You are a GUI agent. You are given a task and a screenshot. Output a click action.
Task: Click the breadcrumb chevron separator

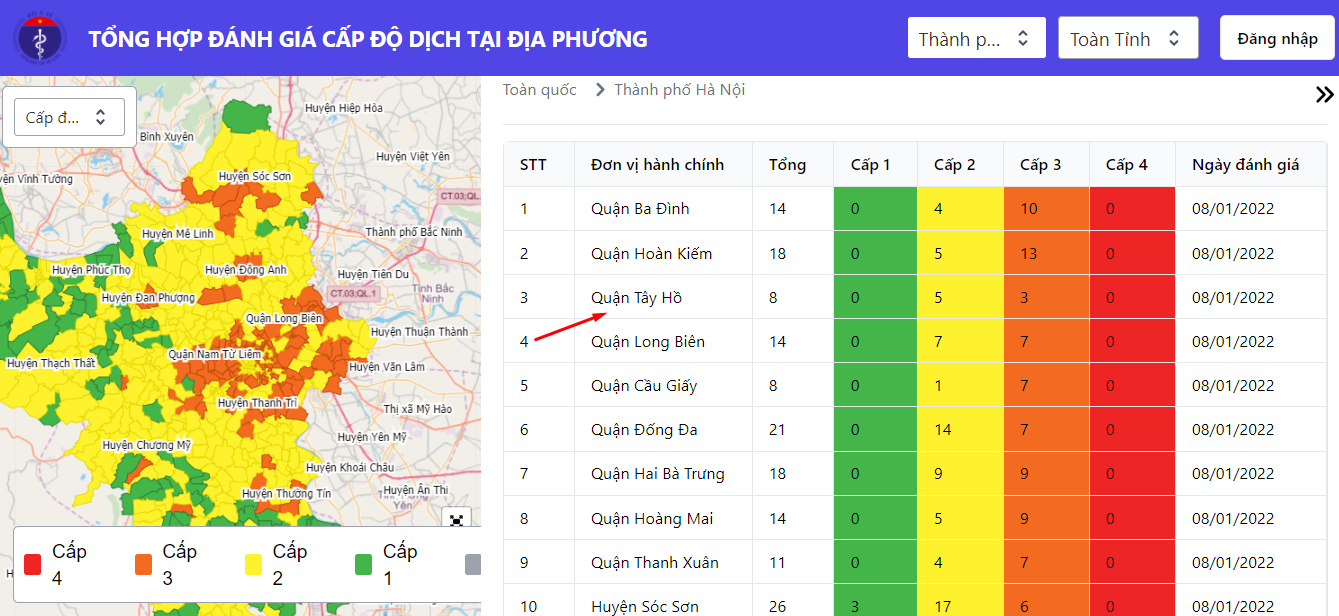point(600,90)
